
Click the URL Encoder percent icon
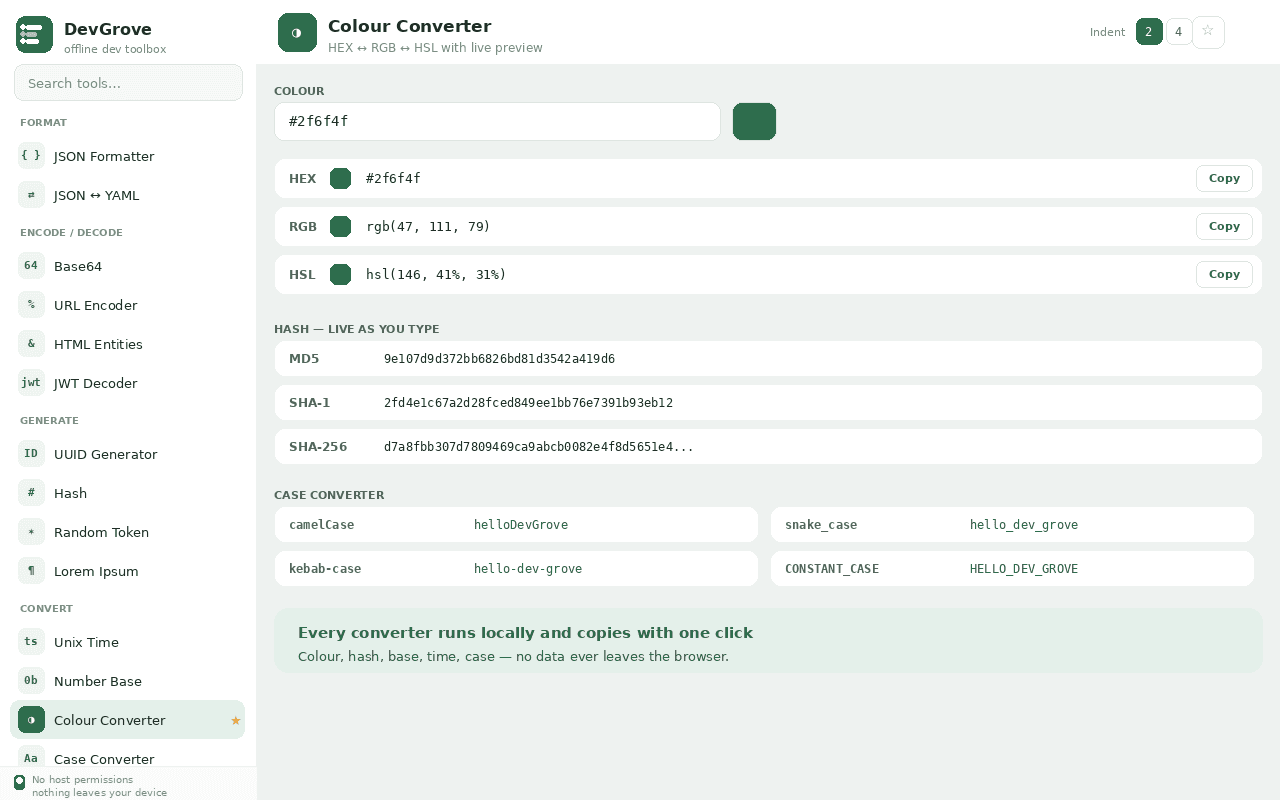(31, 305)
